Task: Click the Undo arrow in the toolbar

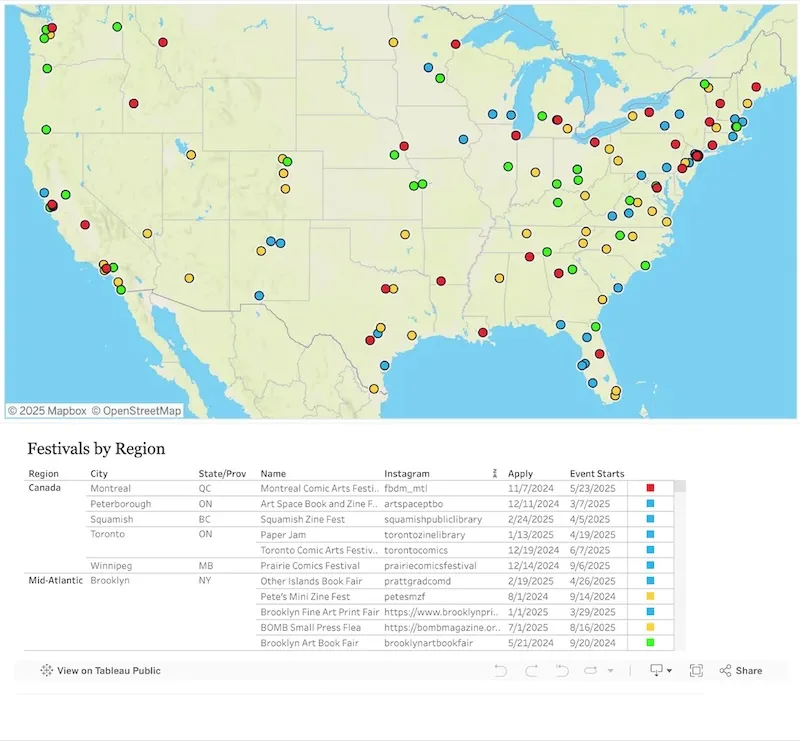Action: 501,671
